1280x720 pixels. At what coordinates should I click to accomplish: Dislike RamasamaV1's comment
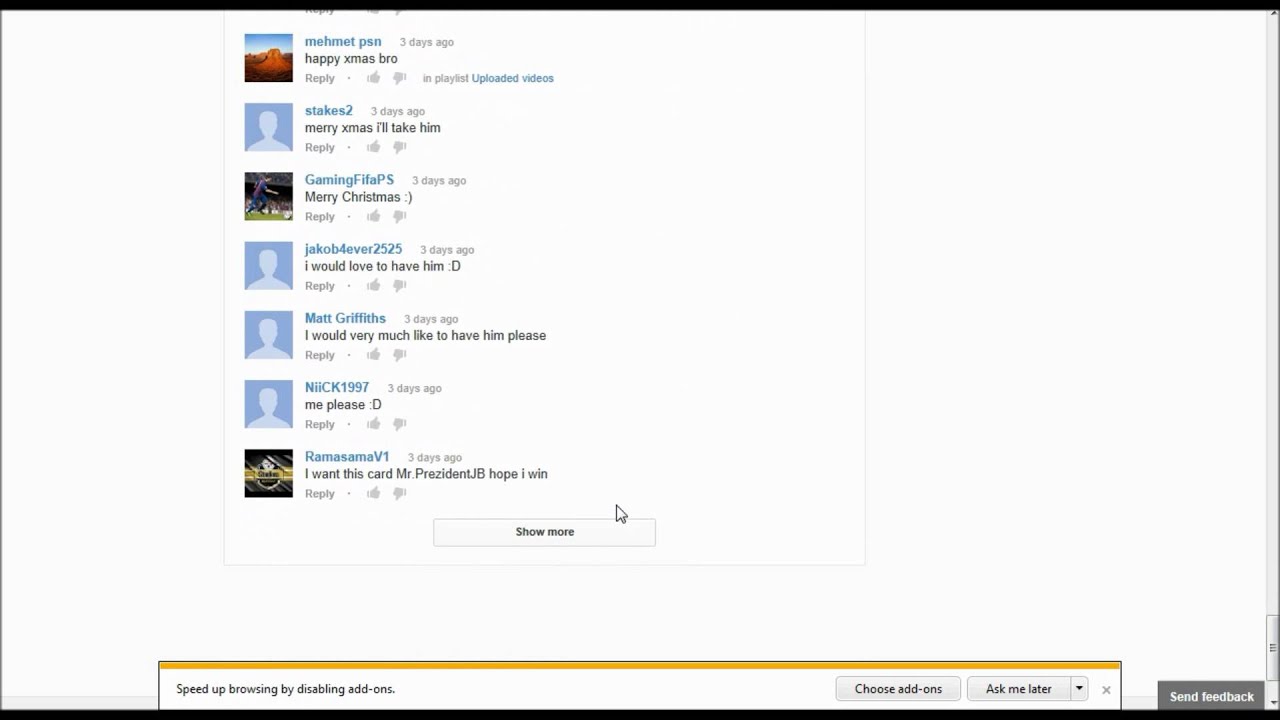click(399, 493)
